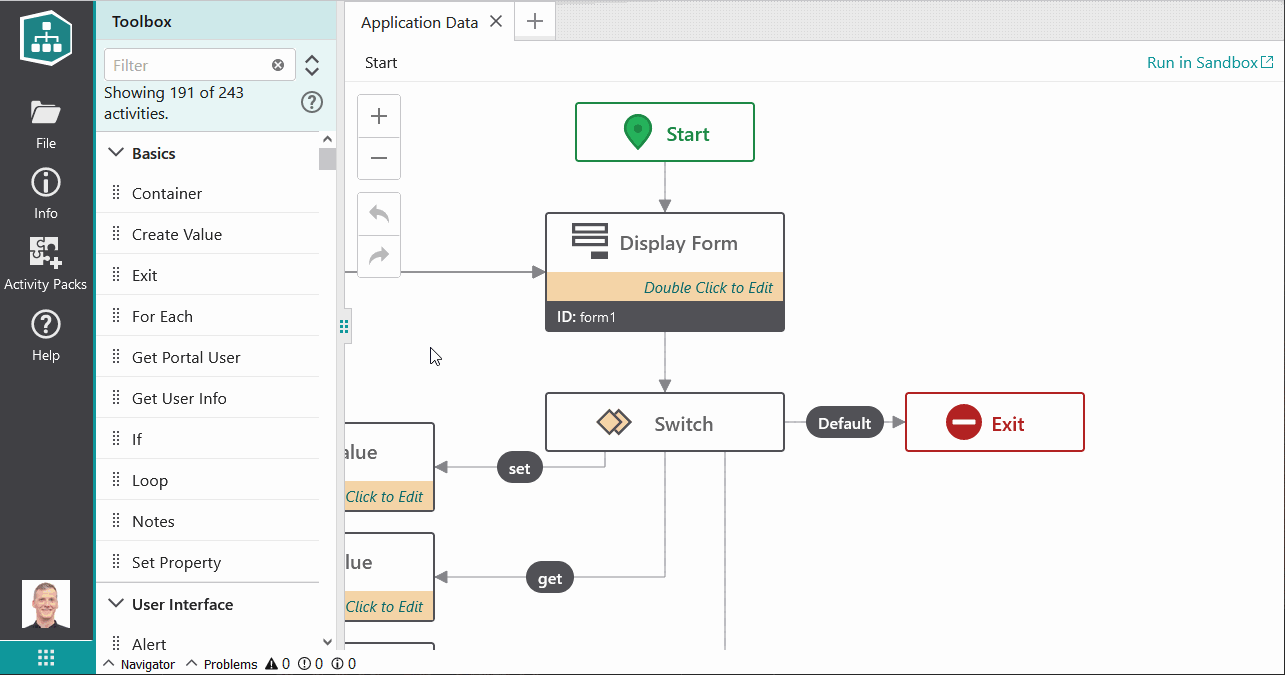This screenshot has height=675, width=1285.
Task: Expand the Navigator panel
Action: point(140,664)
